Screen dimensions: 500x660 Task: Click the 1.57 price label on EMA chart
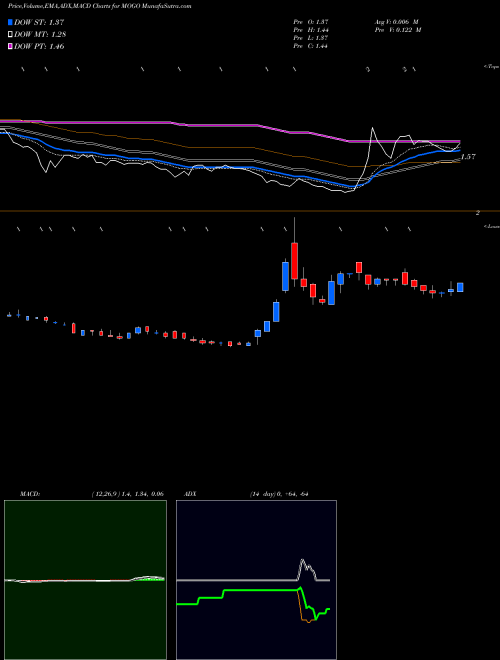(468, 157)
